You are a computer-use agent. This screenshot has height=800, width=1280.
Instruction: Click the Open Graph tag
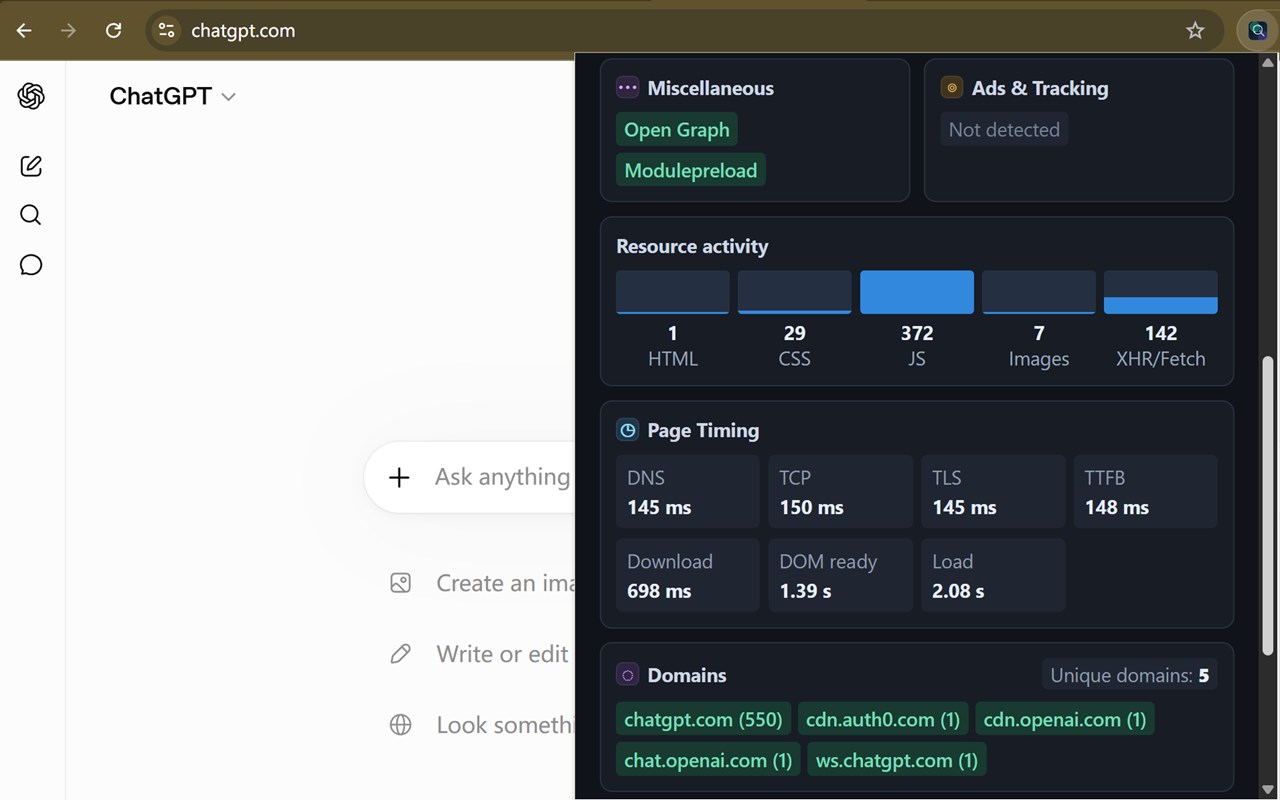[677, 129]
